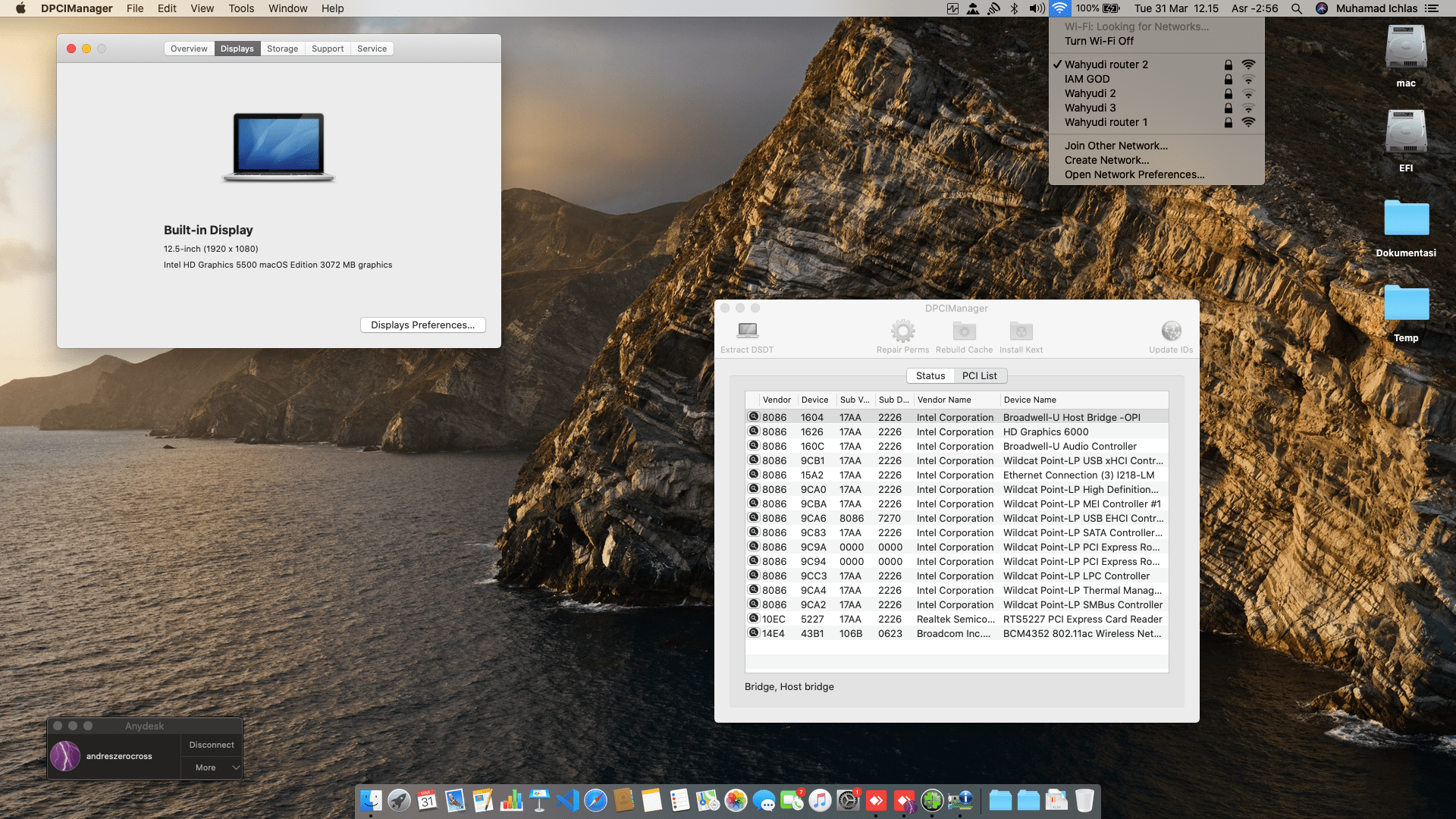Open the Tools menu in the menu bar
Image resolution: width=1456 pixels, height=819 pixels.
pos(241,8)
